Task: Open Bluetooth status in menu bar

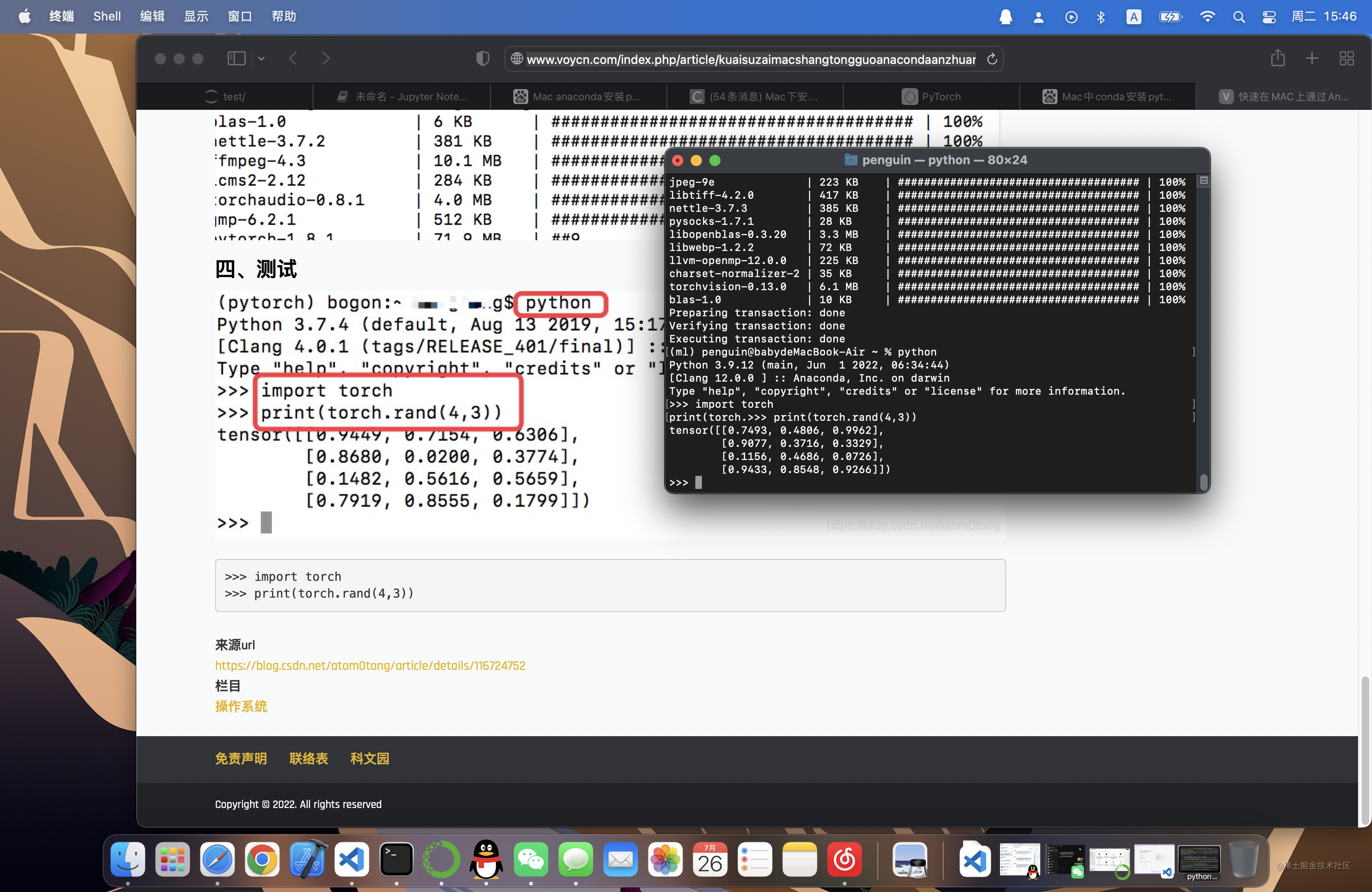Action: pyautogui.click(x=1100, y=17)
